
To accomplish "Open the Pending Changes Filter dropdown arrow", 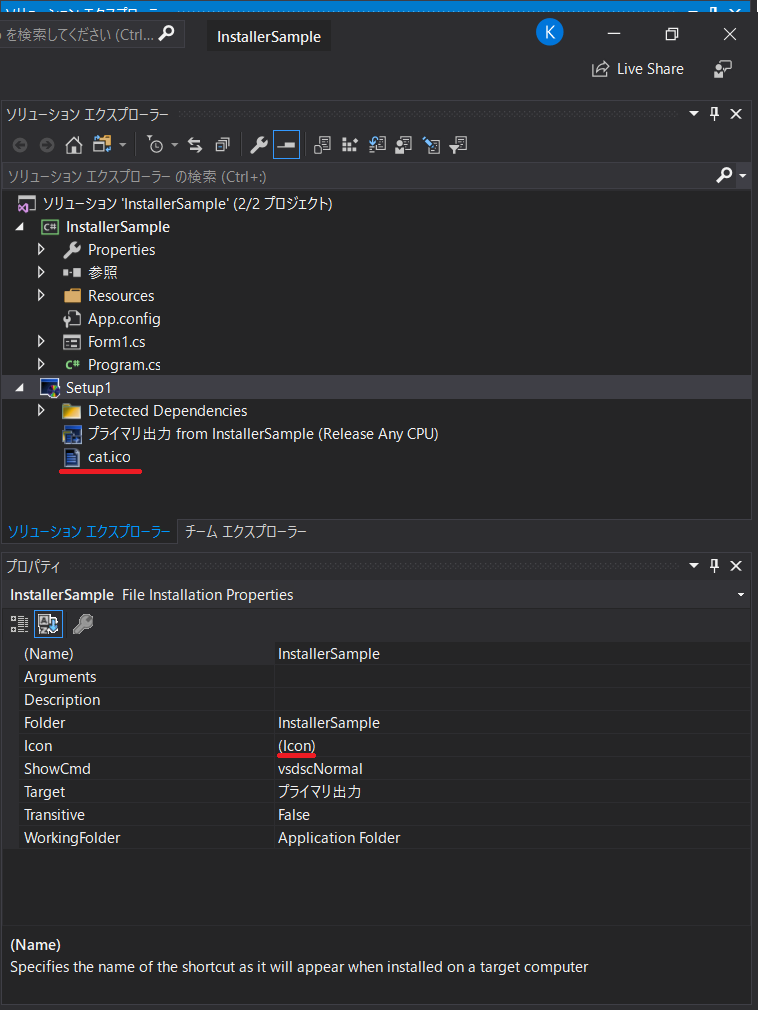I will 175,145.
